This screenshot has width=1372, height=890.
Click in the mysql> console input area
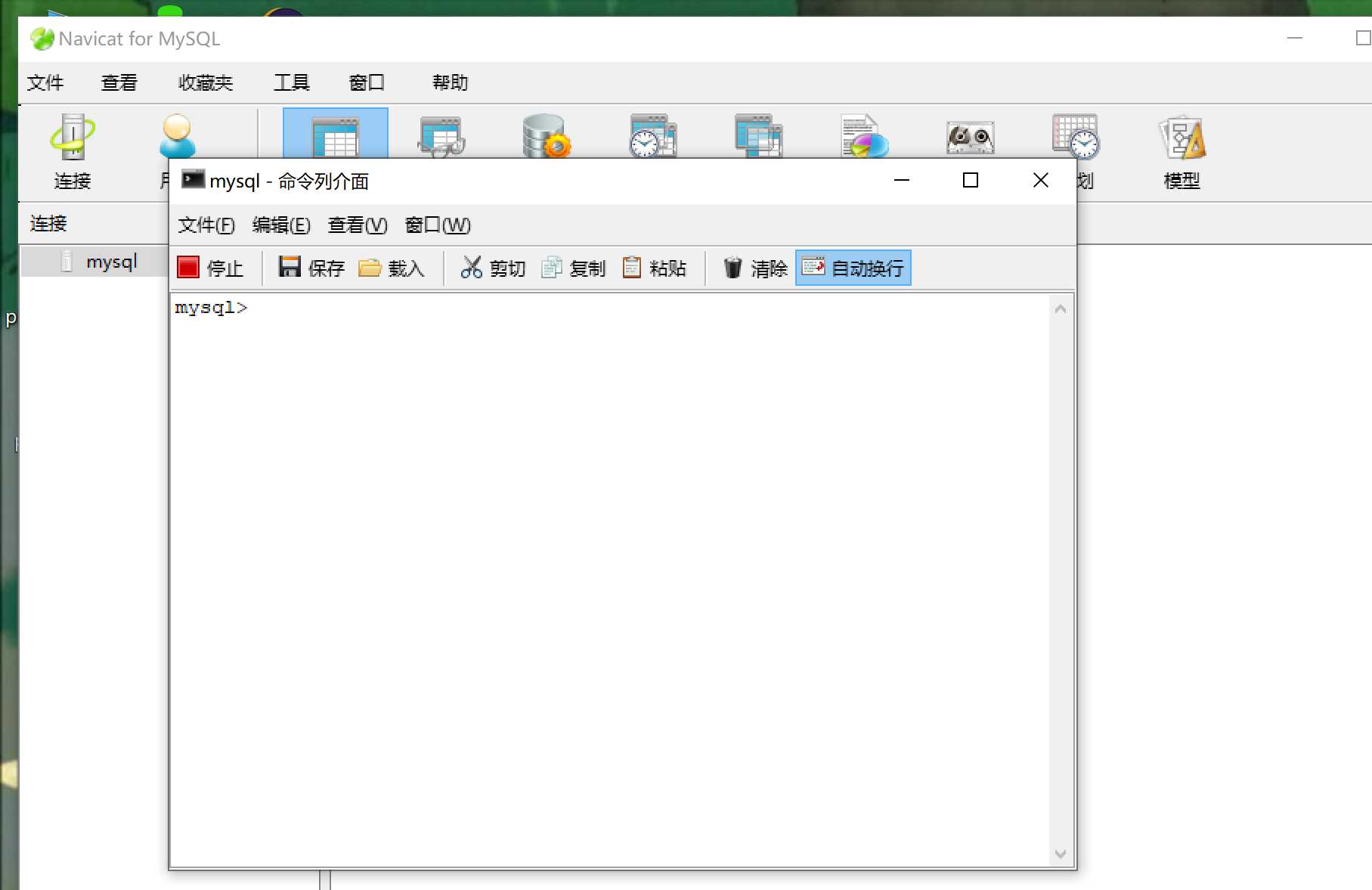(x=609, y=579)
